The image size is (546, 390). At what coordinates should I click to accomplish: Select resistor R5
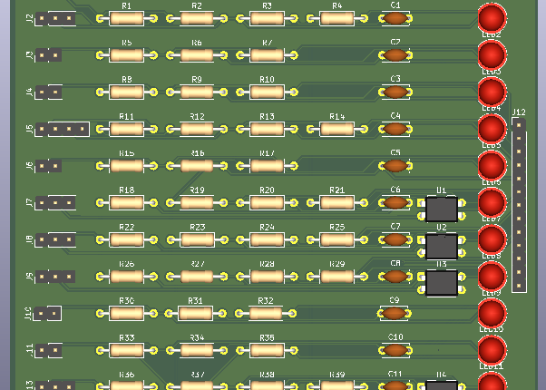coord(127,55)
